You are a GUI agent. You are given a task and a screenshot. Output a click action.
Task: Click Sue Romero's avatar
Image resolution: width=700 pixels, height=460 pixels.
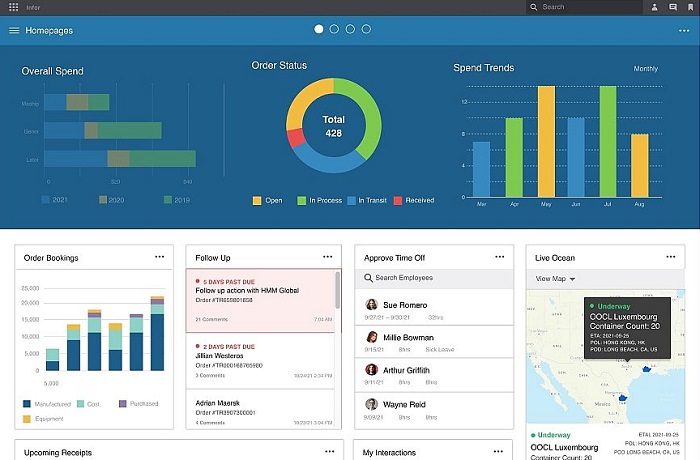[371, 305]
